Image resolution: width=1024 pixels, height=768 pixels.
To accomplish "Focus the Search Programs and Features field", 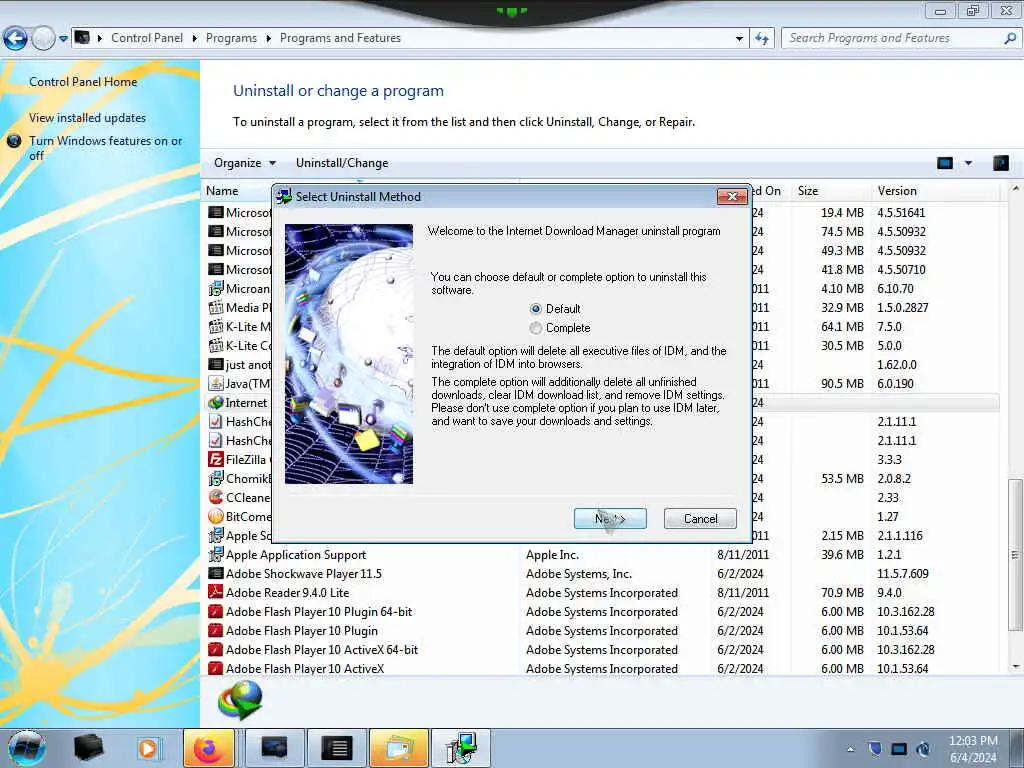I will tap(891, 39).
